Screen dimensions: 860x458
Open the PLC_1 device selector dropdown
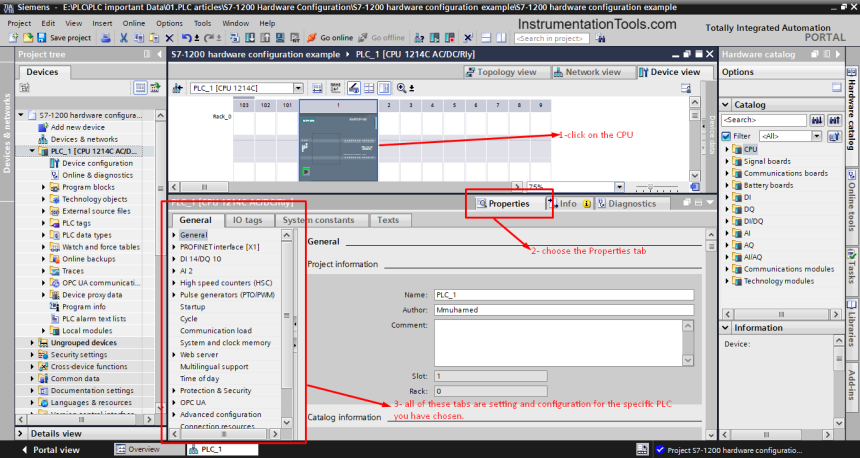click(x=298, y=88)
